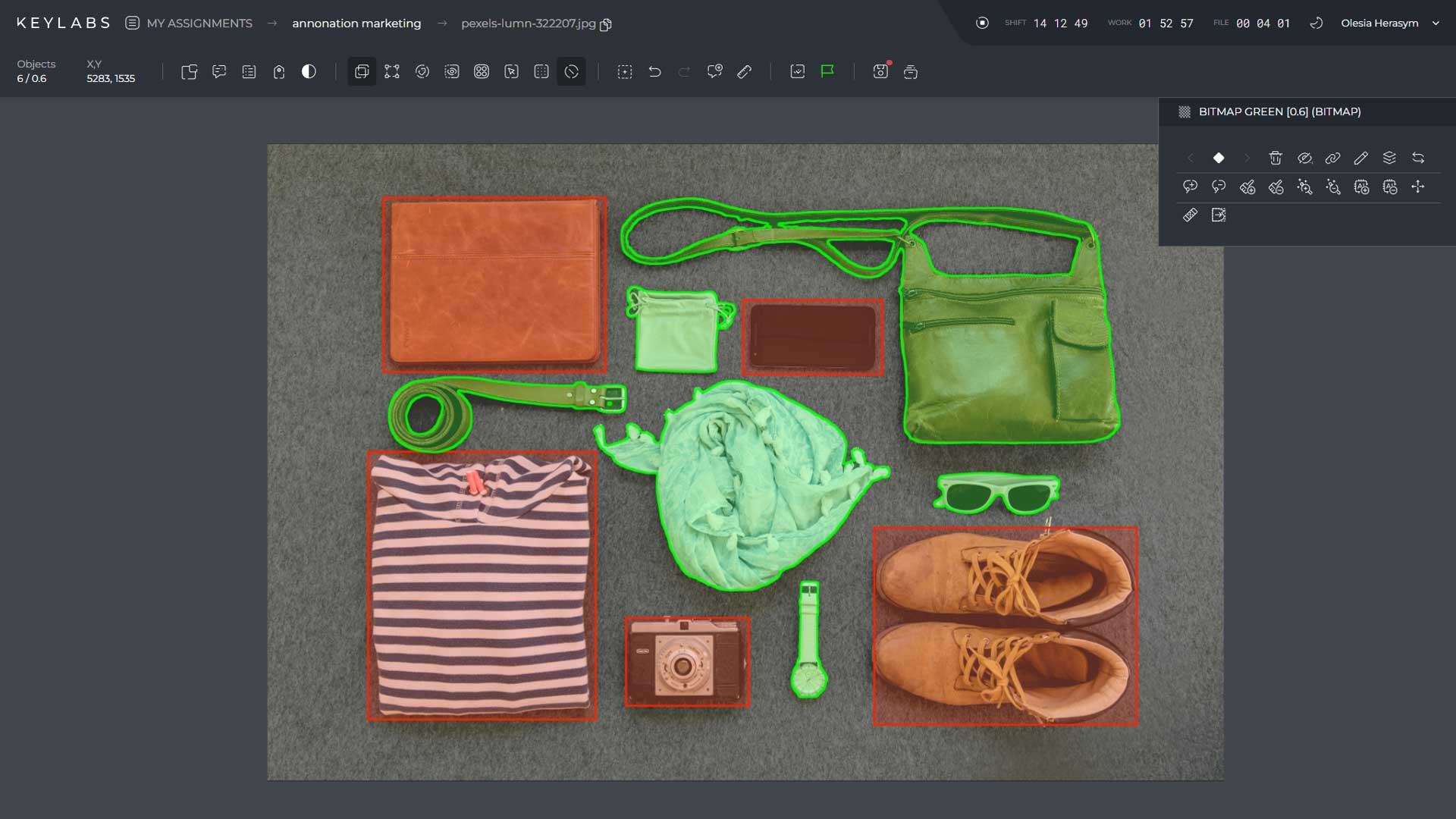This screenshot has height=819, width=1456.
Task: Toggle visibility of the selected object
Action: pos(1305,158)
